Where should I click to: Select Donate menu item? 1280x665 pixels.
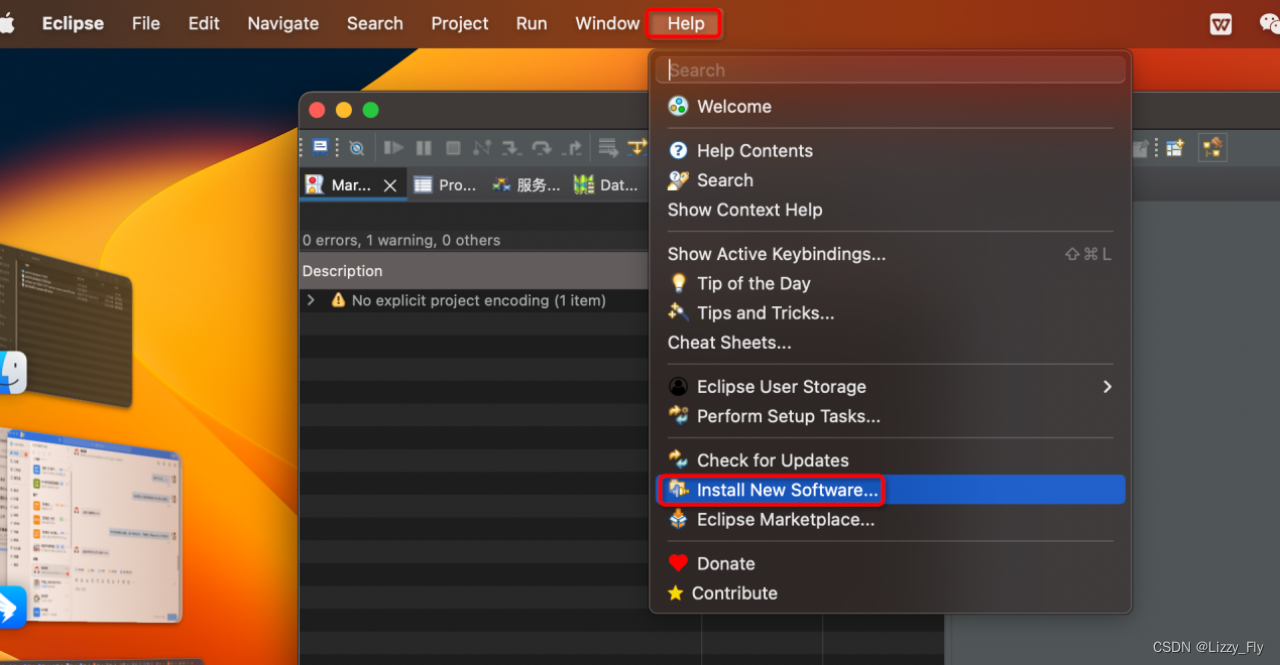pyautogui.click(x=890, y=563)
